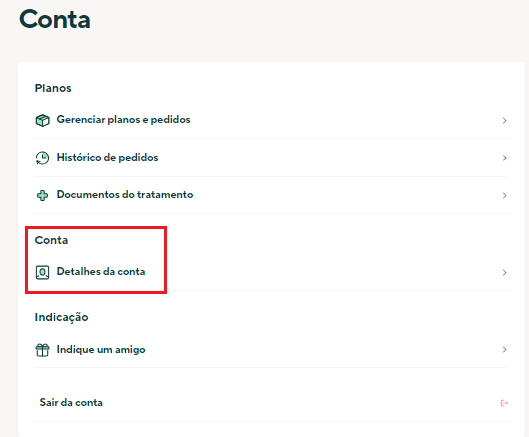Click chevron on Gerenciar planos row

[504, 120]
